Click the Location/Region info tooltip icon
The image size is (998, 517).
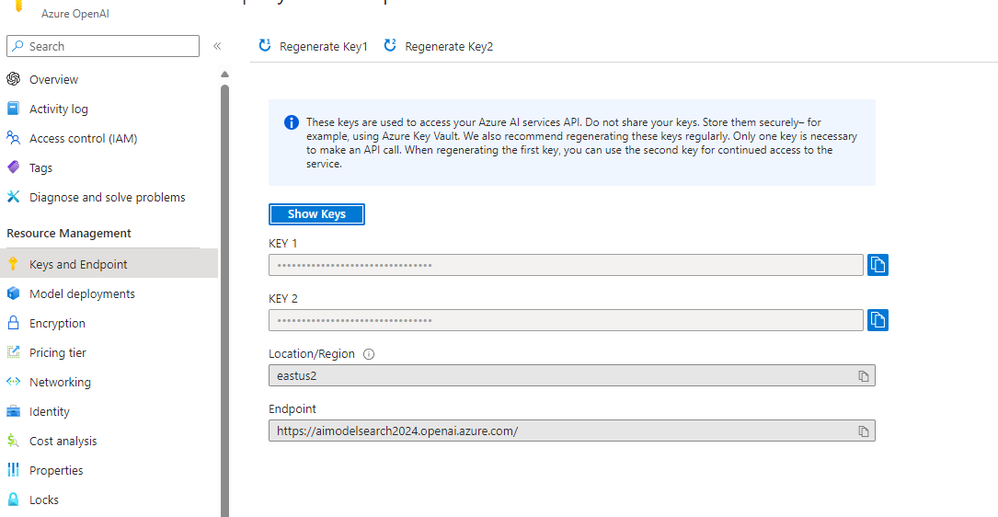click(369, 354)
